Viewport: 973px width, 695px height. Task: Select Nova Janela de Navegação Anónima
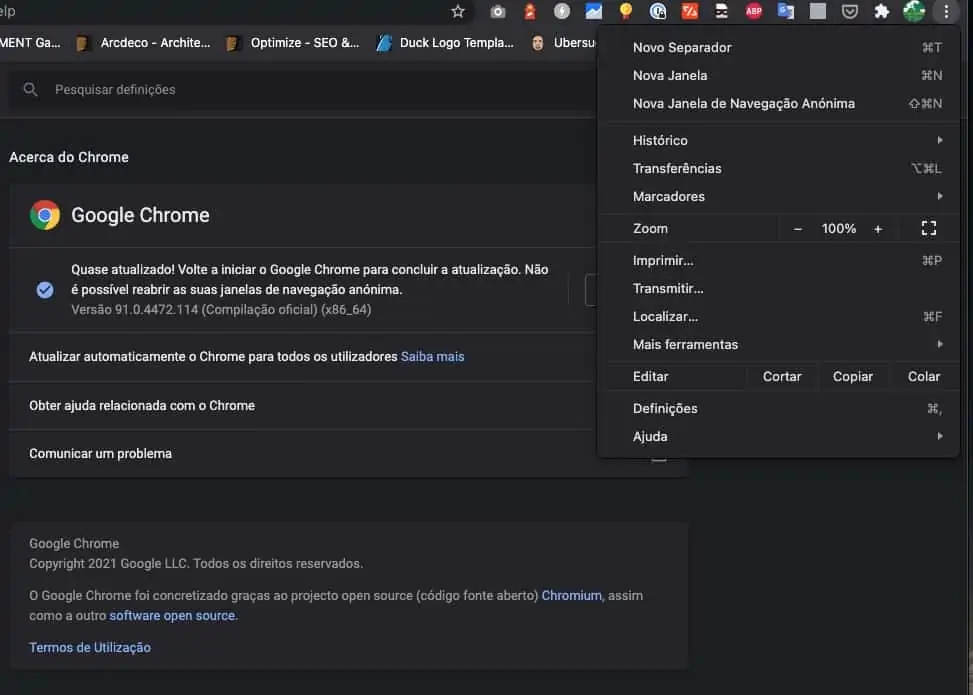(744, 103)
